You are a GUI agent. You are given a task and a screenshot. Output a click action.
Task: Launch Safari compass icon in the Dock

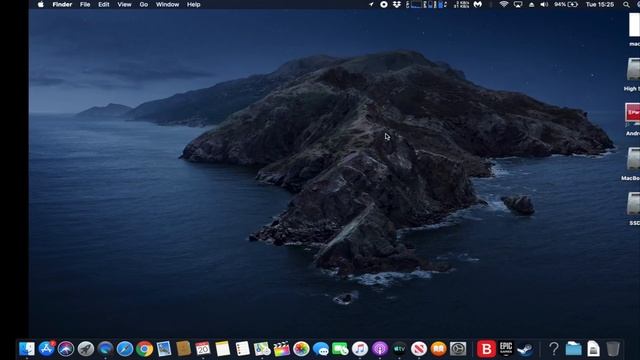[x=125, y=349]
